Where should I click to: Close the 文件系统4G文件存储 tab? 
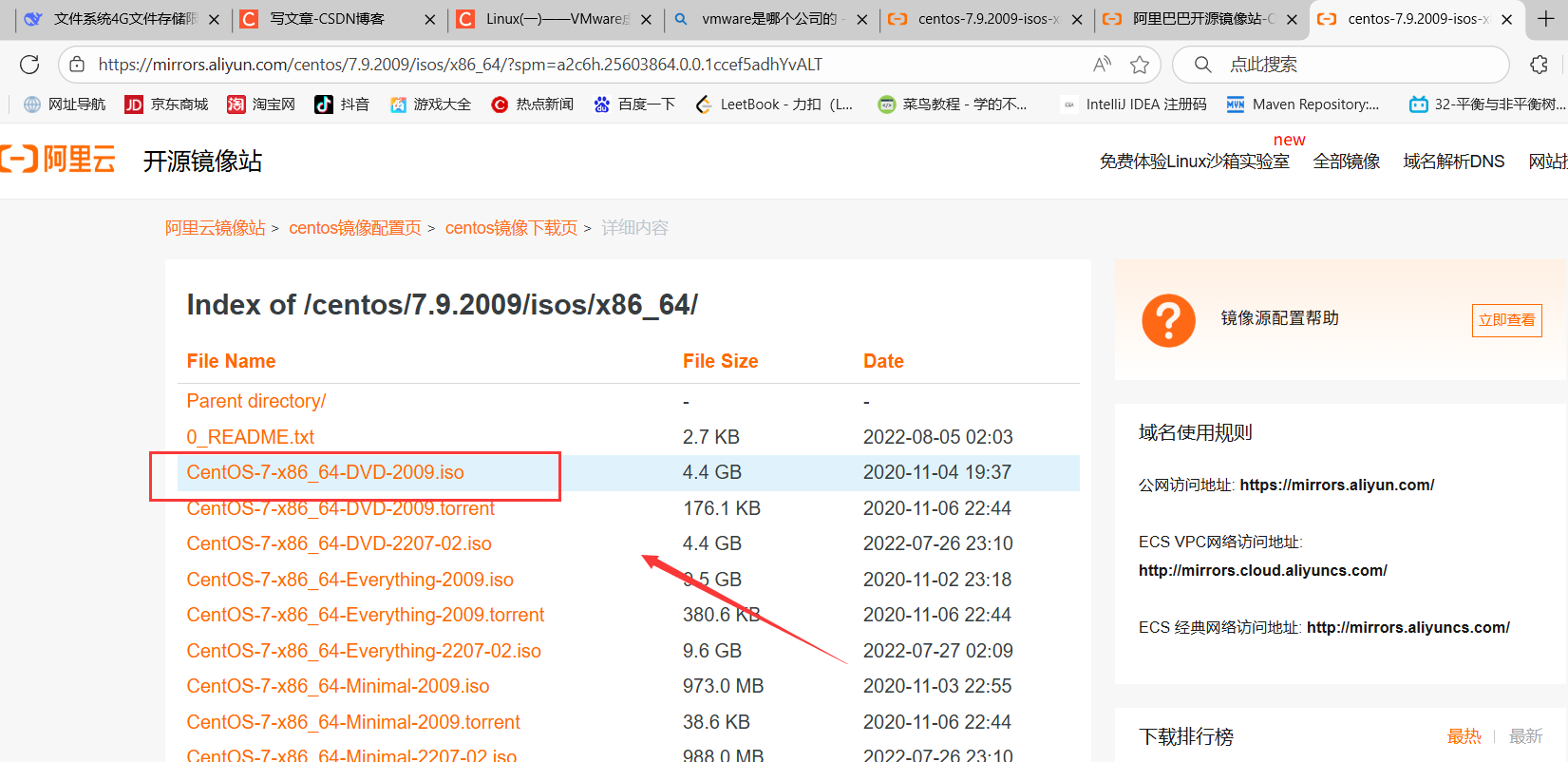coord(214,19)
